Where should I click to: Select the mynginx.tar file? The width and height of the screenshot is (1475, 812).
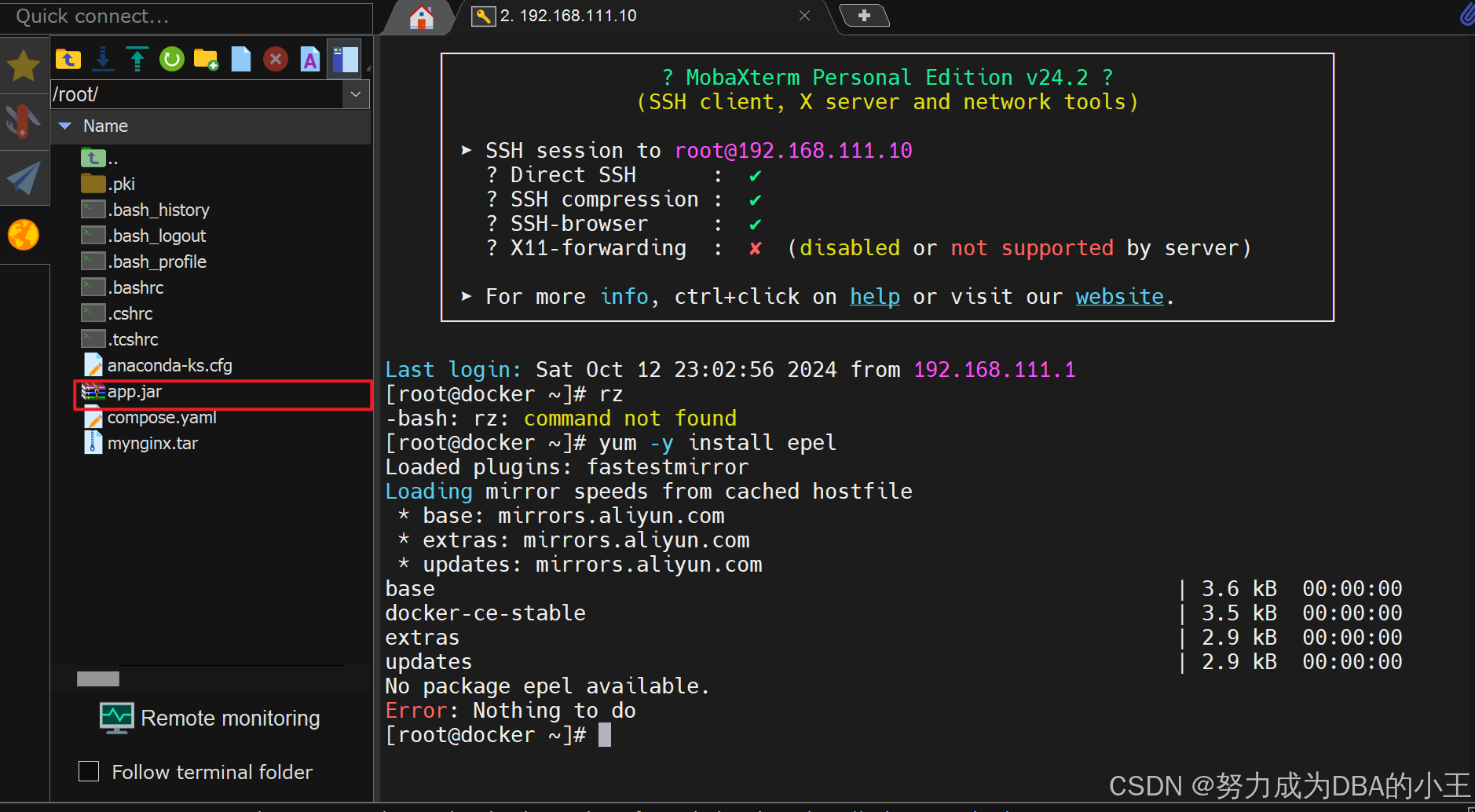pyautogui.click(x=140, y=444)
